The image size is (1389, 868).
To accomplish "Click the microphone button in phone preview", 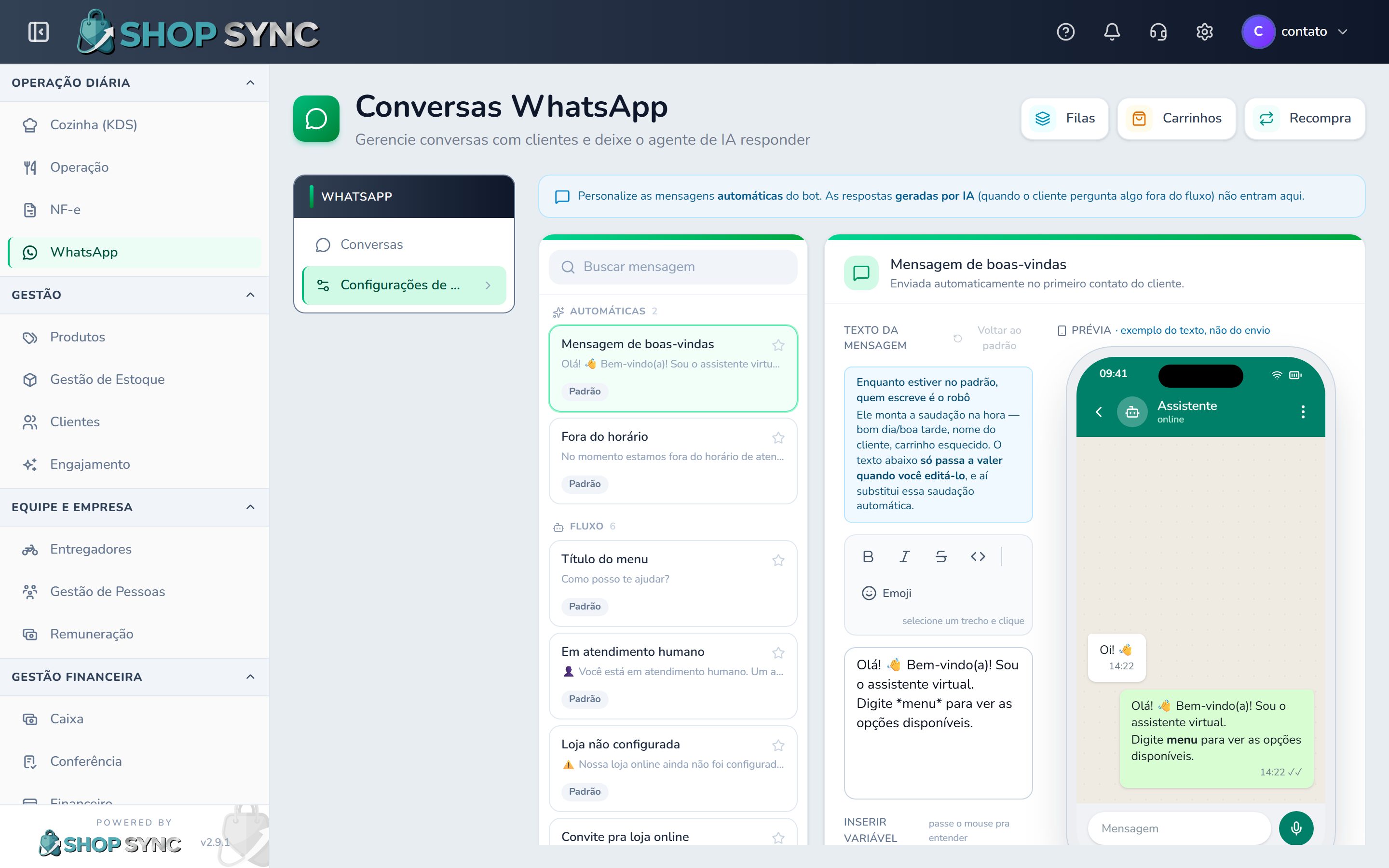I will click(1296, 828).
